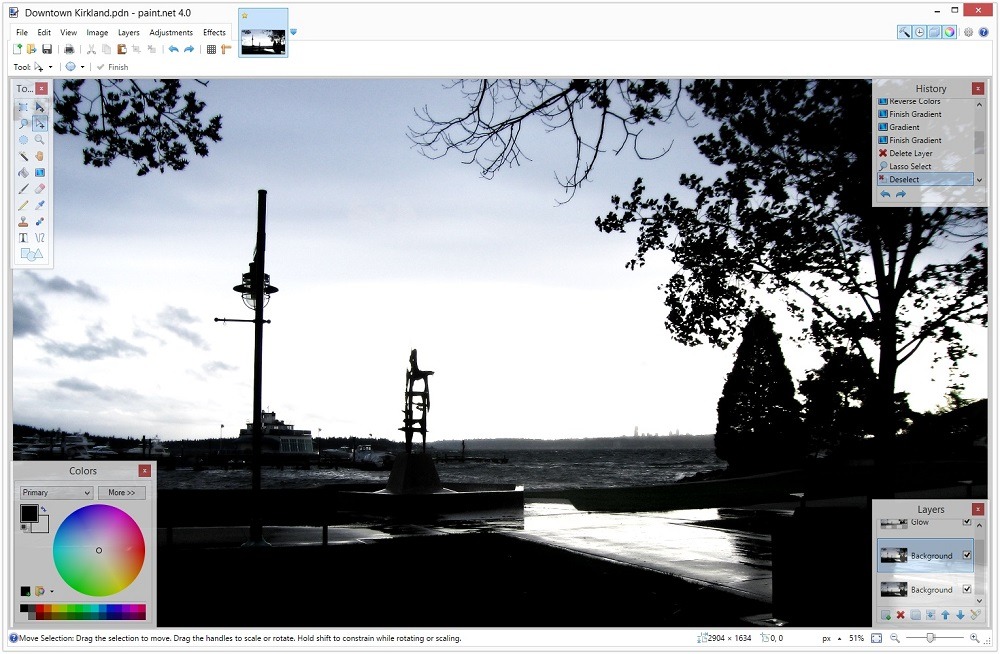1000x654 pixels.
Task: Click More >> in the Colors panel
Action: coord(121,492)
